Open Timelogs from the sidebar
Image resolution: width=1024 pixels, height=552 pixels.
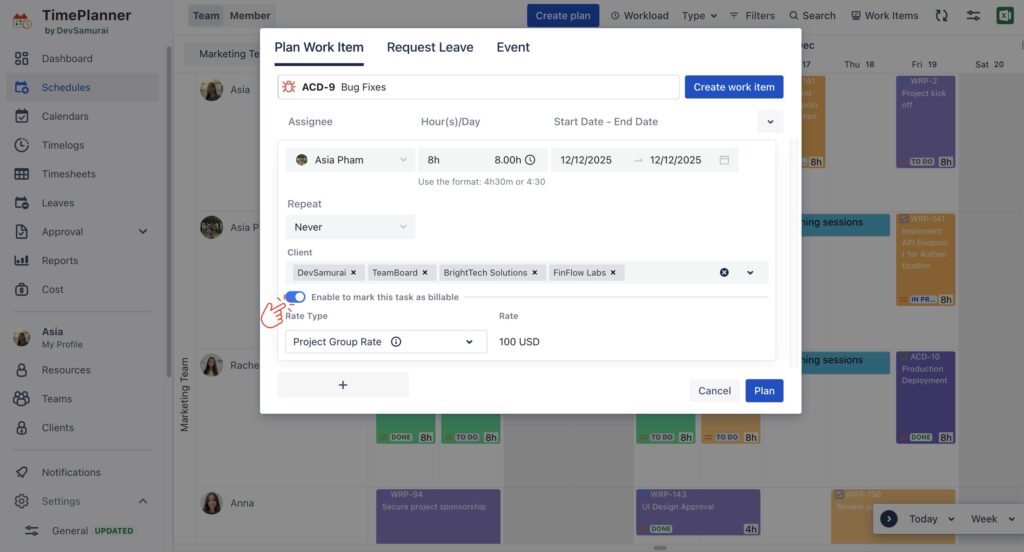(x=63, y=145)
